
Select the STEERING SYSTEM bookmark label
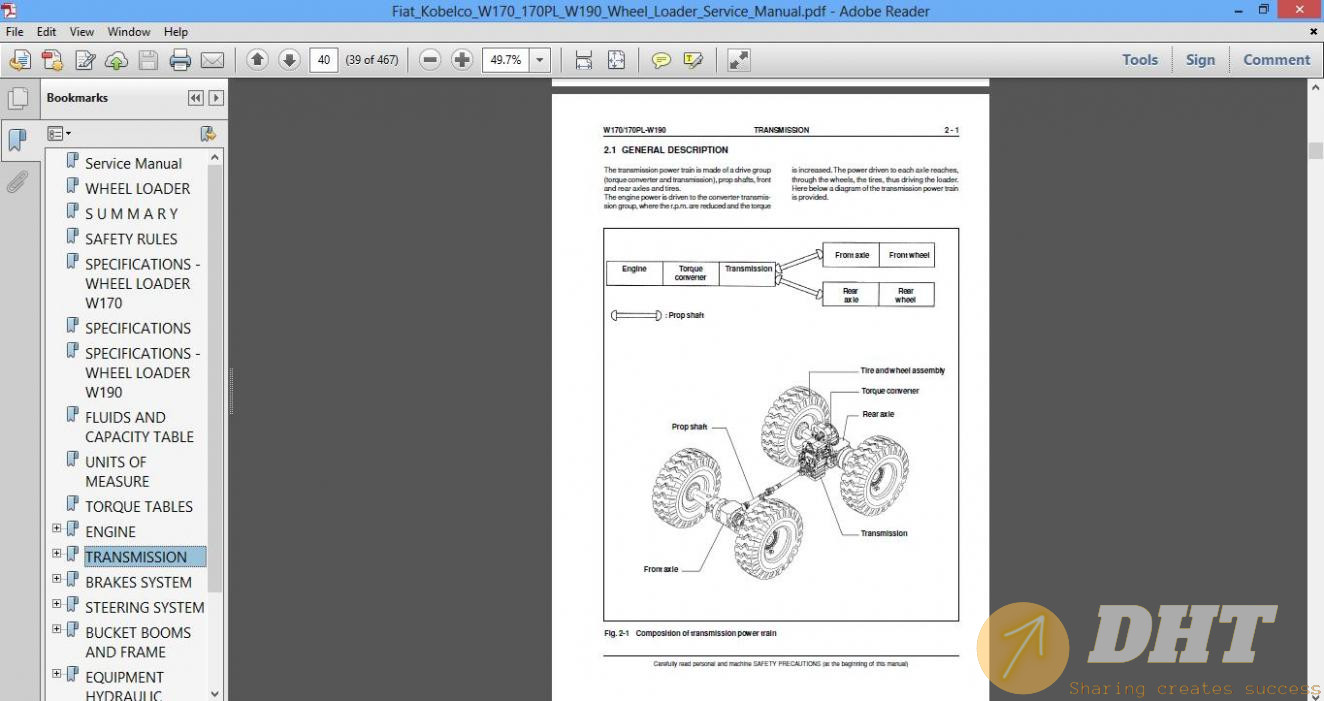pos(144,607)
